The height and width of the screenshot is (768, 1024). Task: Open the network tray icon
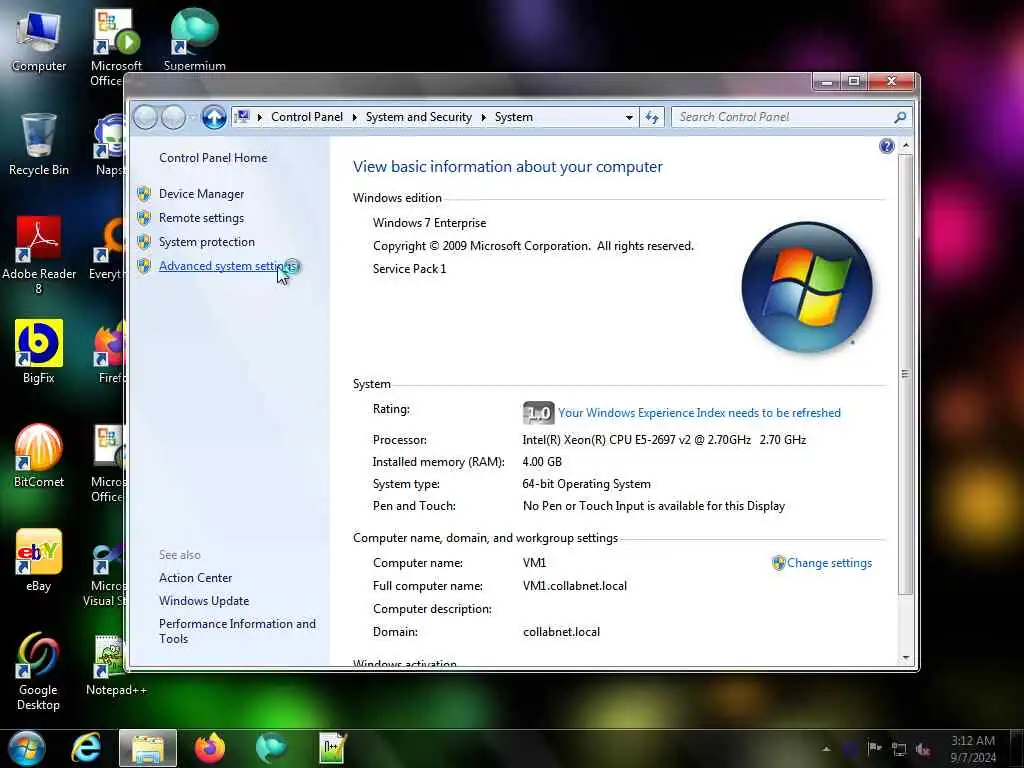pyautogui.click(x=899, y=749)
